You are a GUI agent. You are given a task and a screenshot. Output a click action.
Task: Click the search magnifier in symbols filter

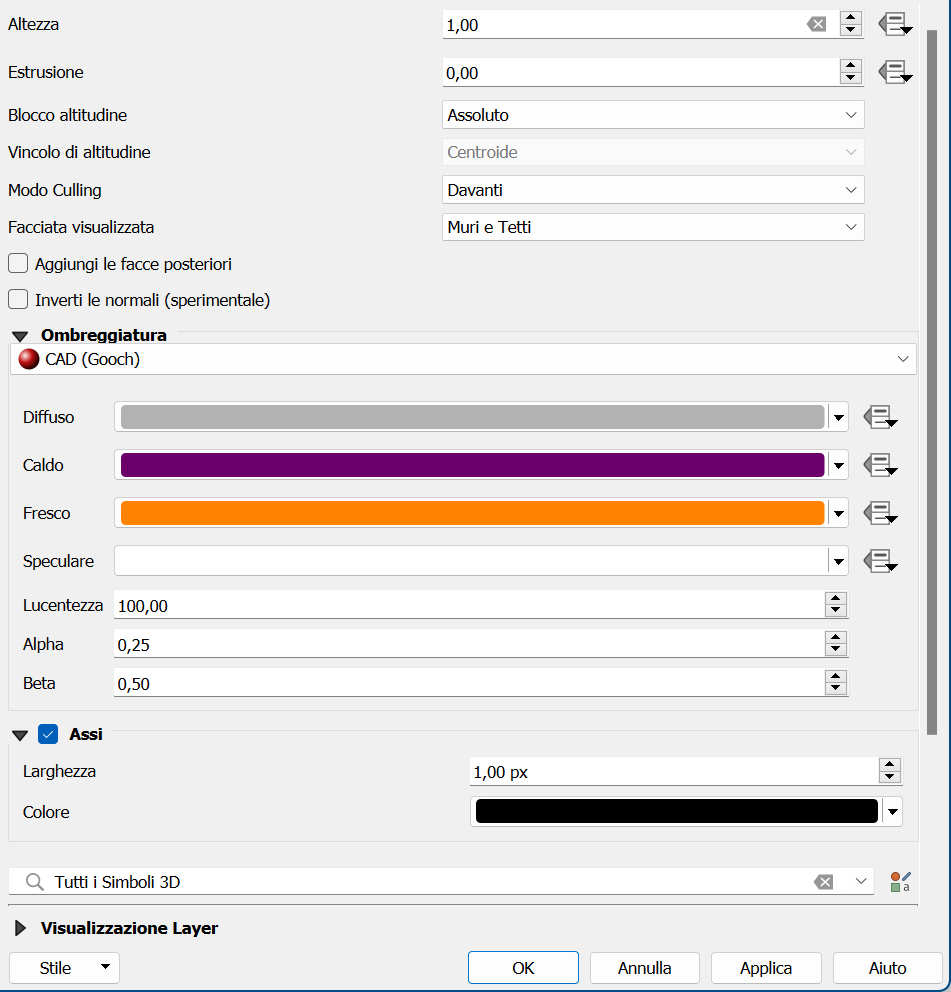point(34,882)
